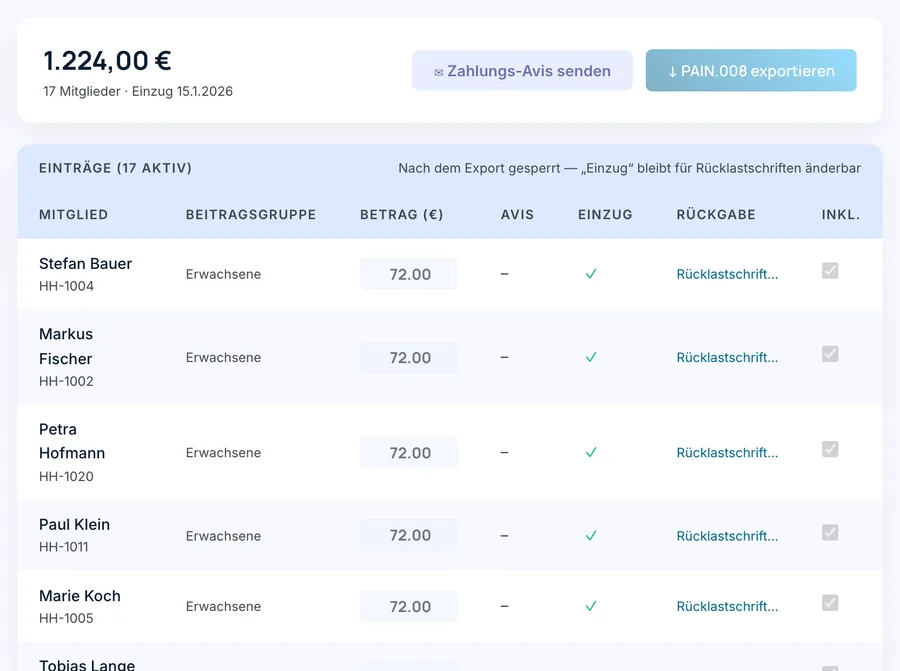Click member number HH-1011
This screenshot has height=671, width=900.
[64, 547]
